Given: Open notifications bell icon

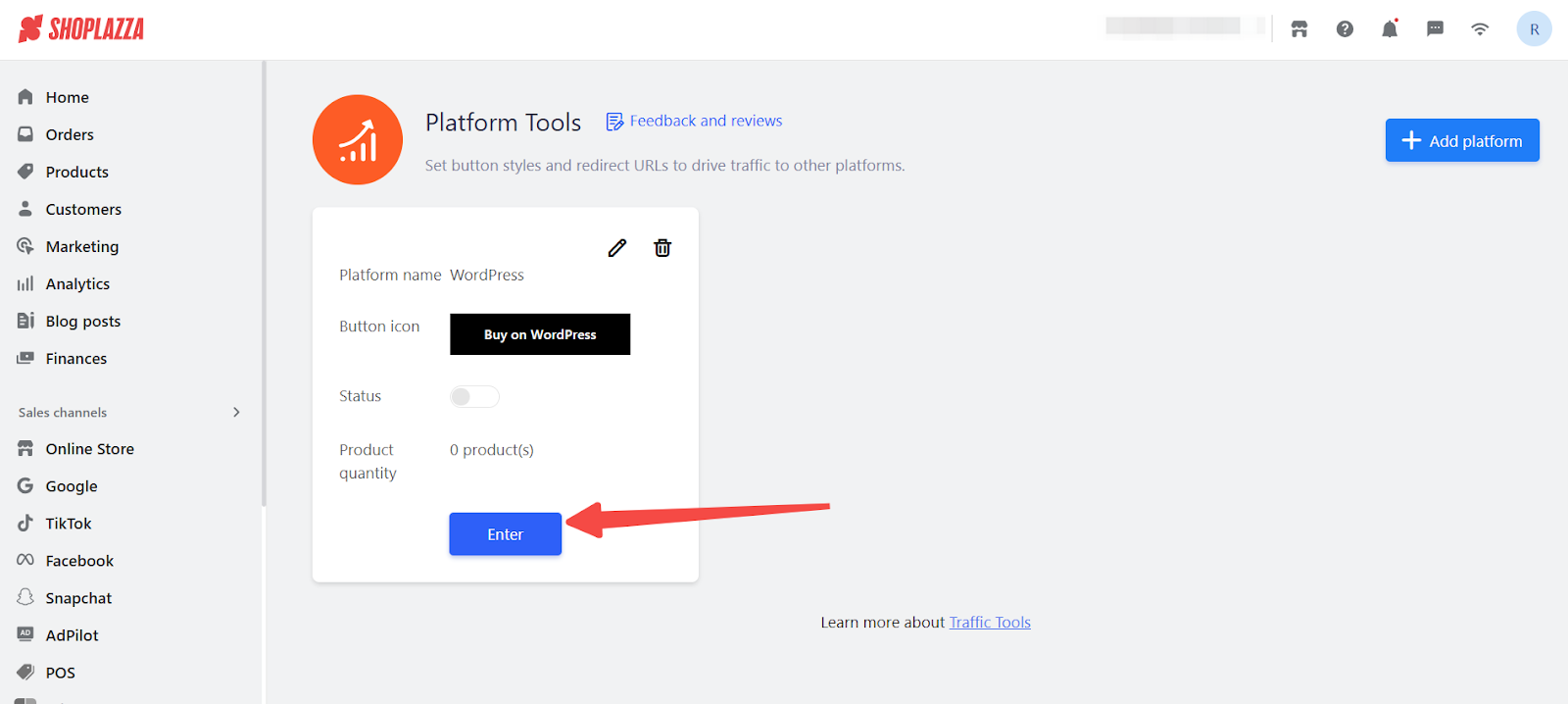Looking at the screenshot, I should pyautogui.click(x=1390, y=28).
